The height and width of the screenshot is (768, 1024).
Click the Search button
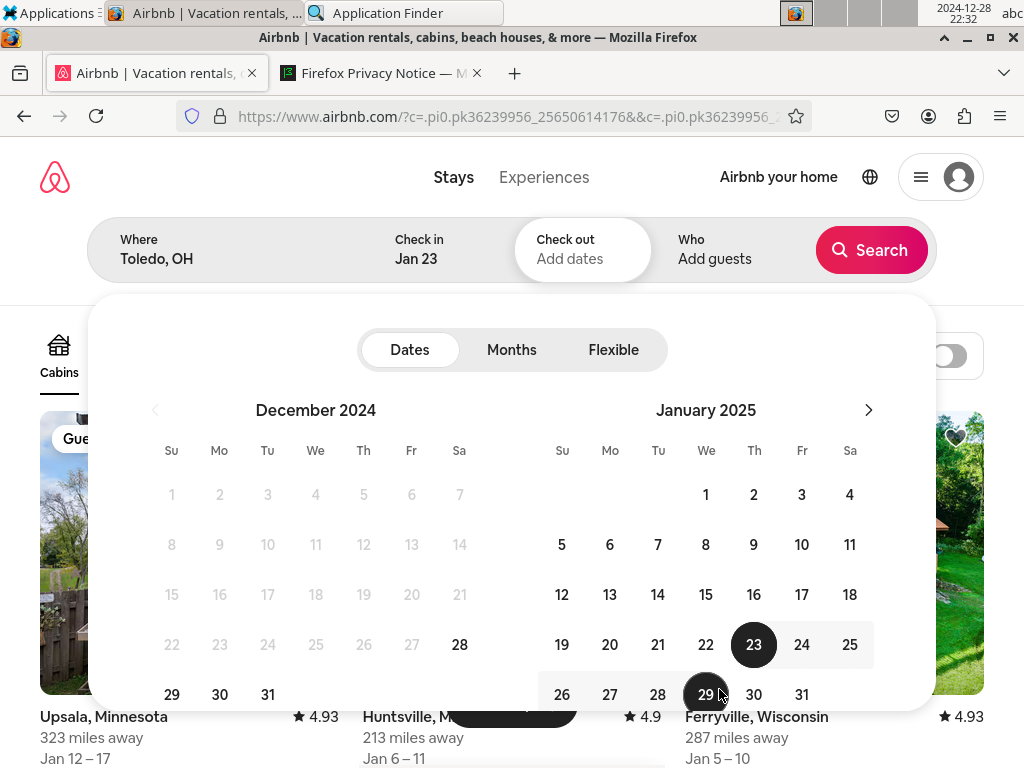tap(871, 250)
